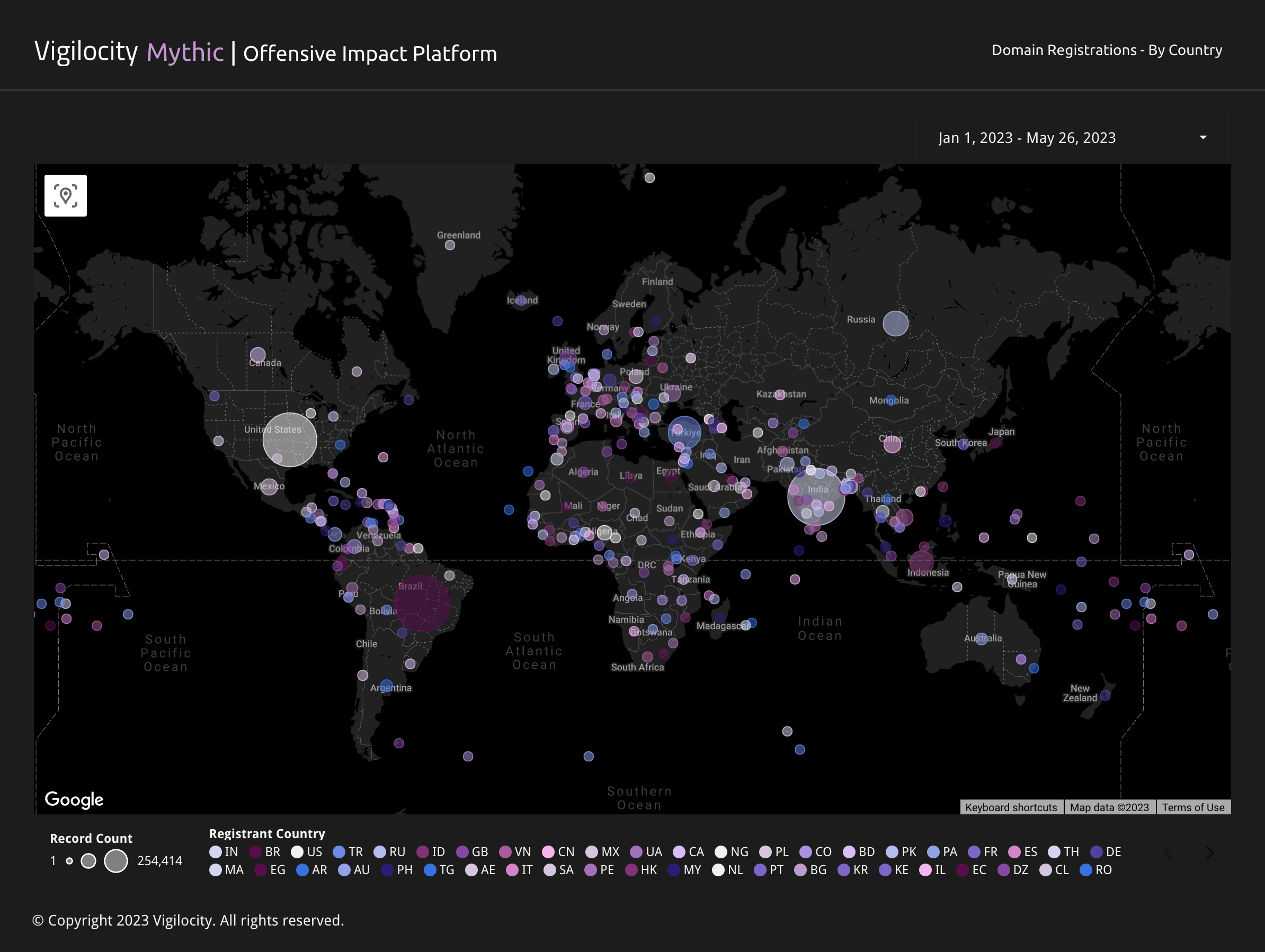Click the dropdown arrow beside the date range
Screen dimensions: 1265x952
(x=1202, y=138)
